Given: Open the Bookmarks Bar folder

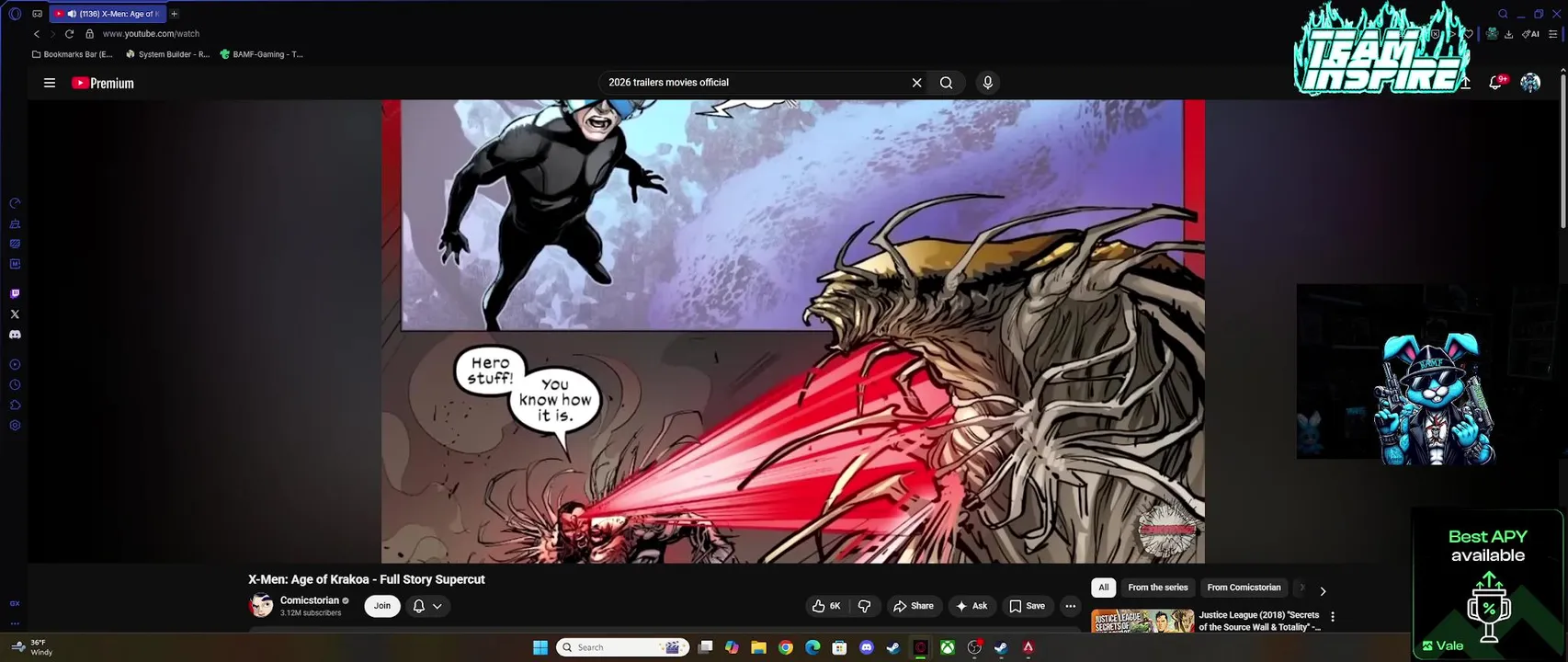Looking at the screenshot, I should 72,54.
